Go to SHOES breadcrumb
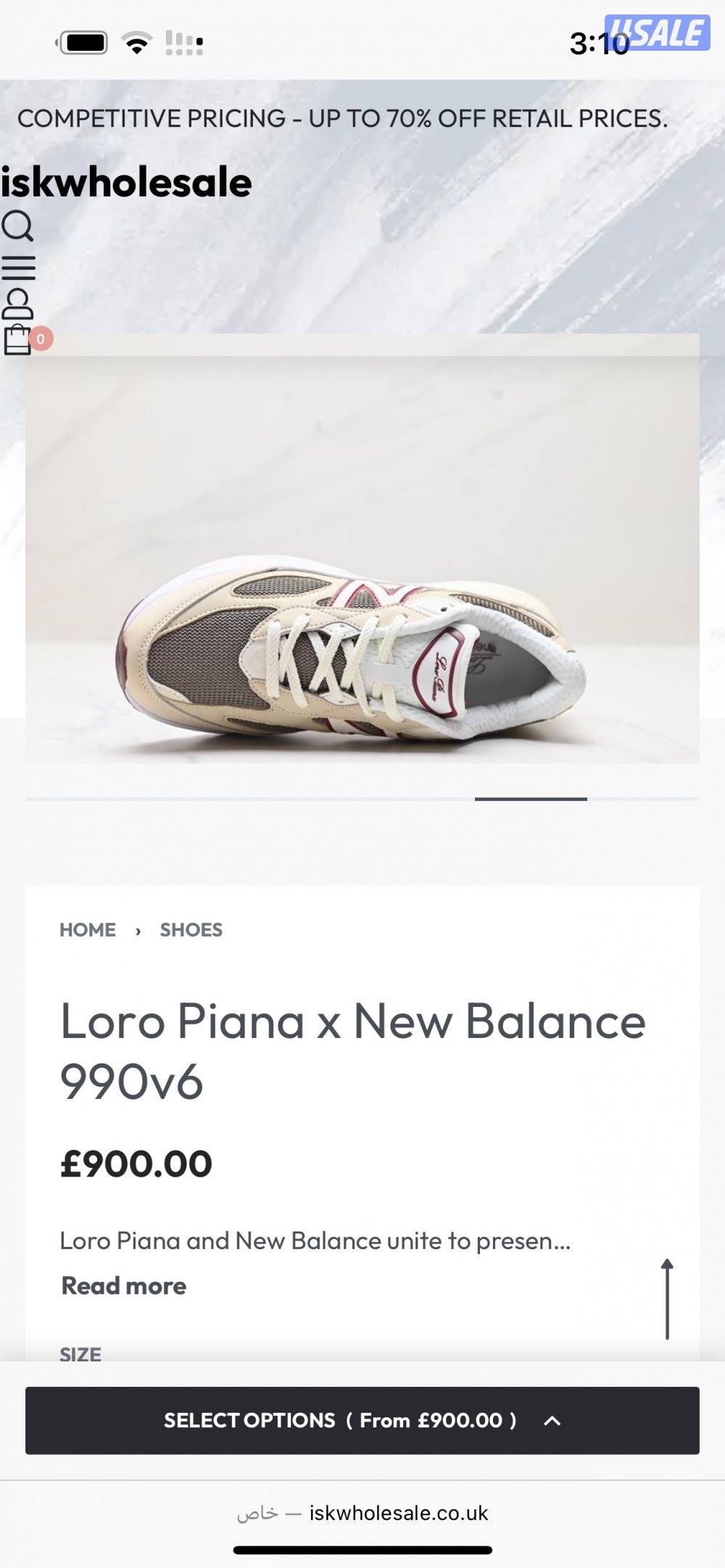725x1568 pixels. tap(191, 930)
